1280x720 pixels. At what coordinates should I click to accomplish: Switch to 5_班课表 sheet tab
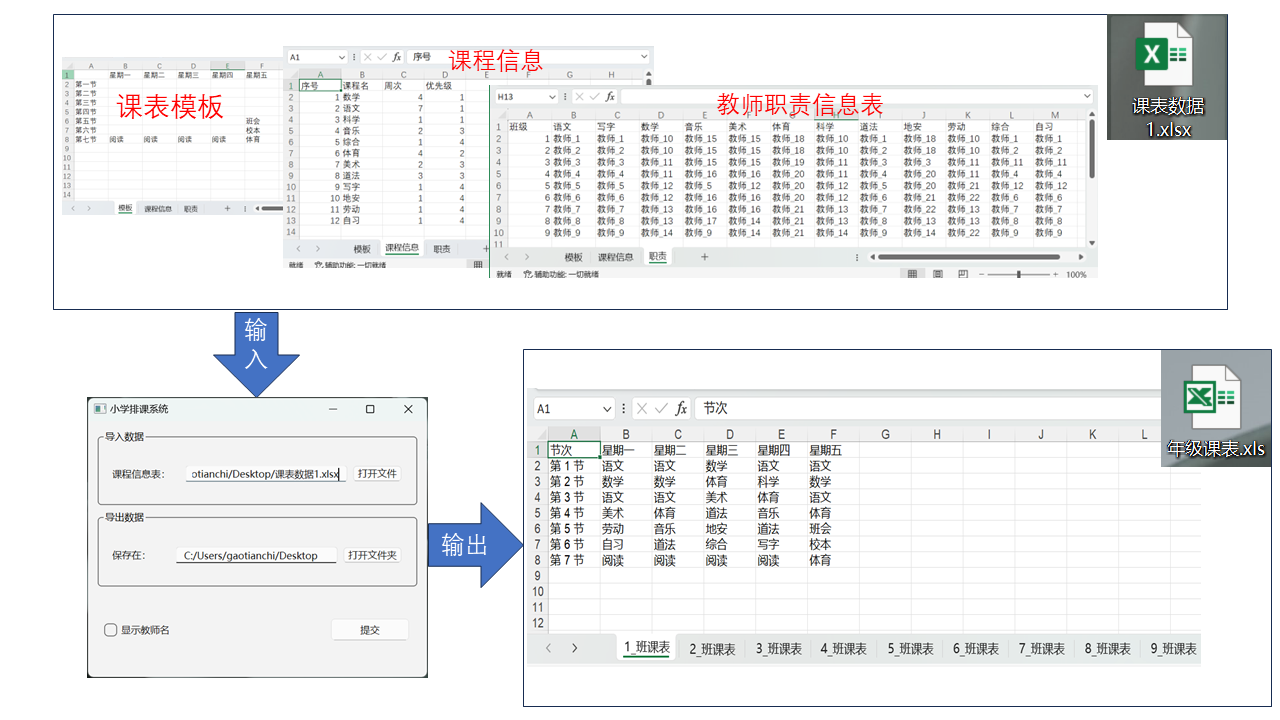911,649
